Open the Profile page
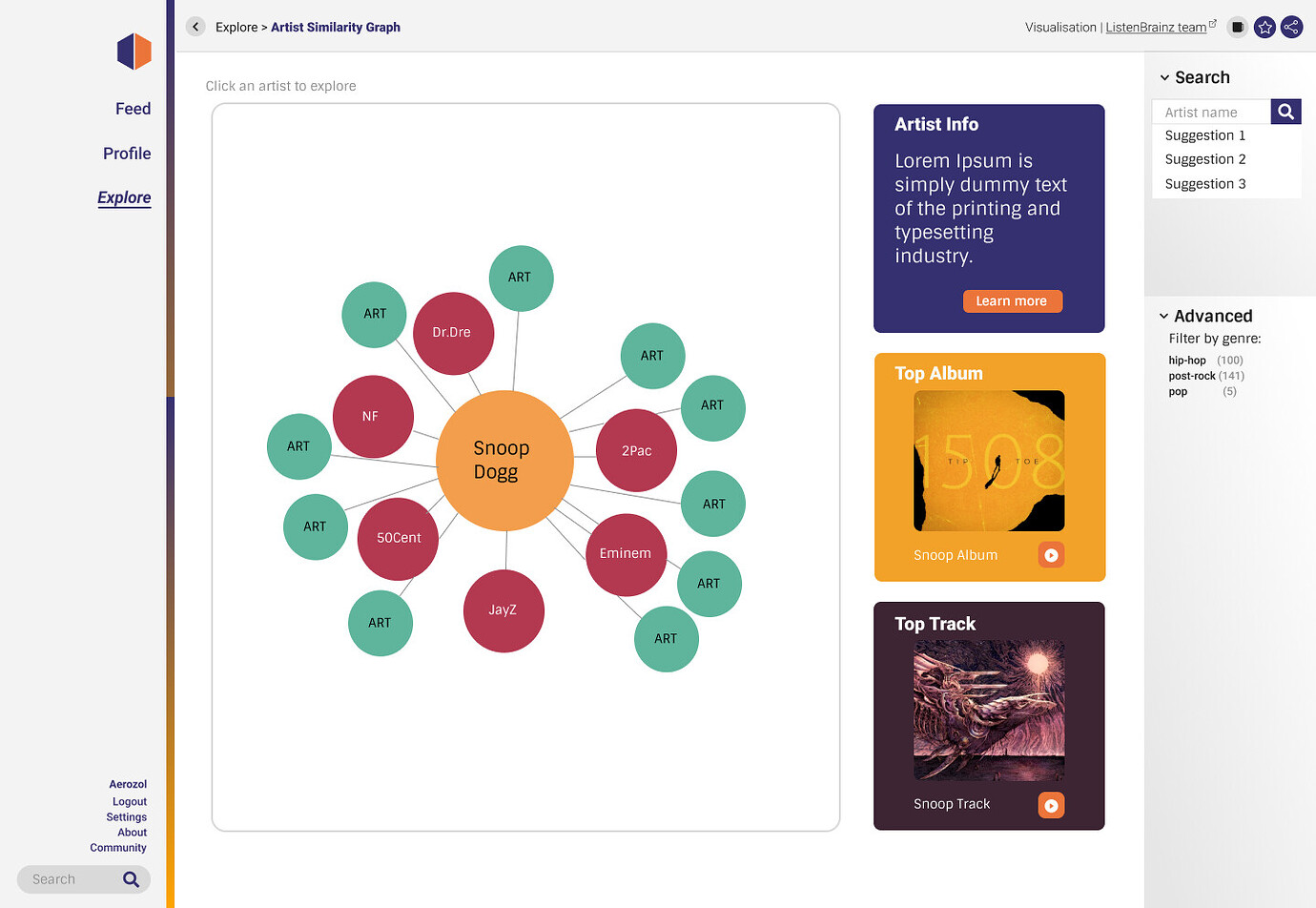This screenshot has width=1316, height=908. (x=127, y=154)
